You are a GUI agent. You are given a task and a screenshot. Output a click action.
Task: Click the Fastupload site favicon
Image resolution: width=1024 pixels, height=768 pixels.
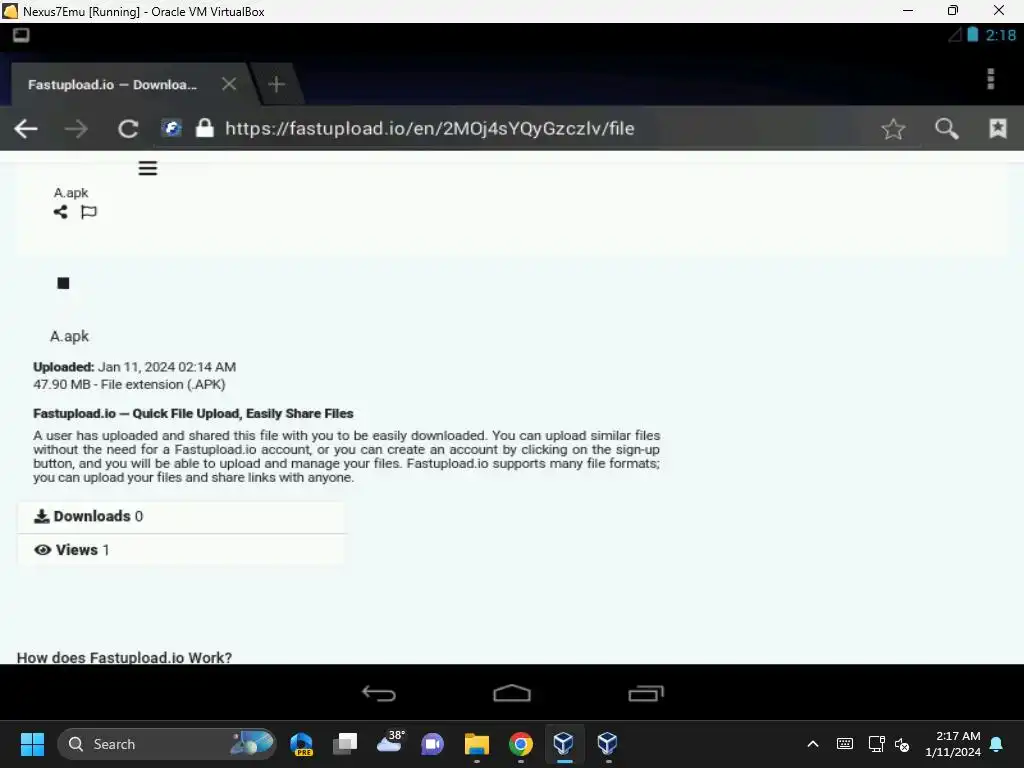pyautogui.click(x=172, y=128)
